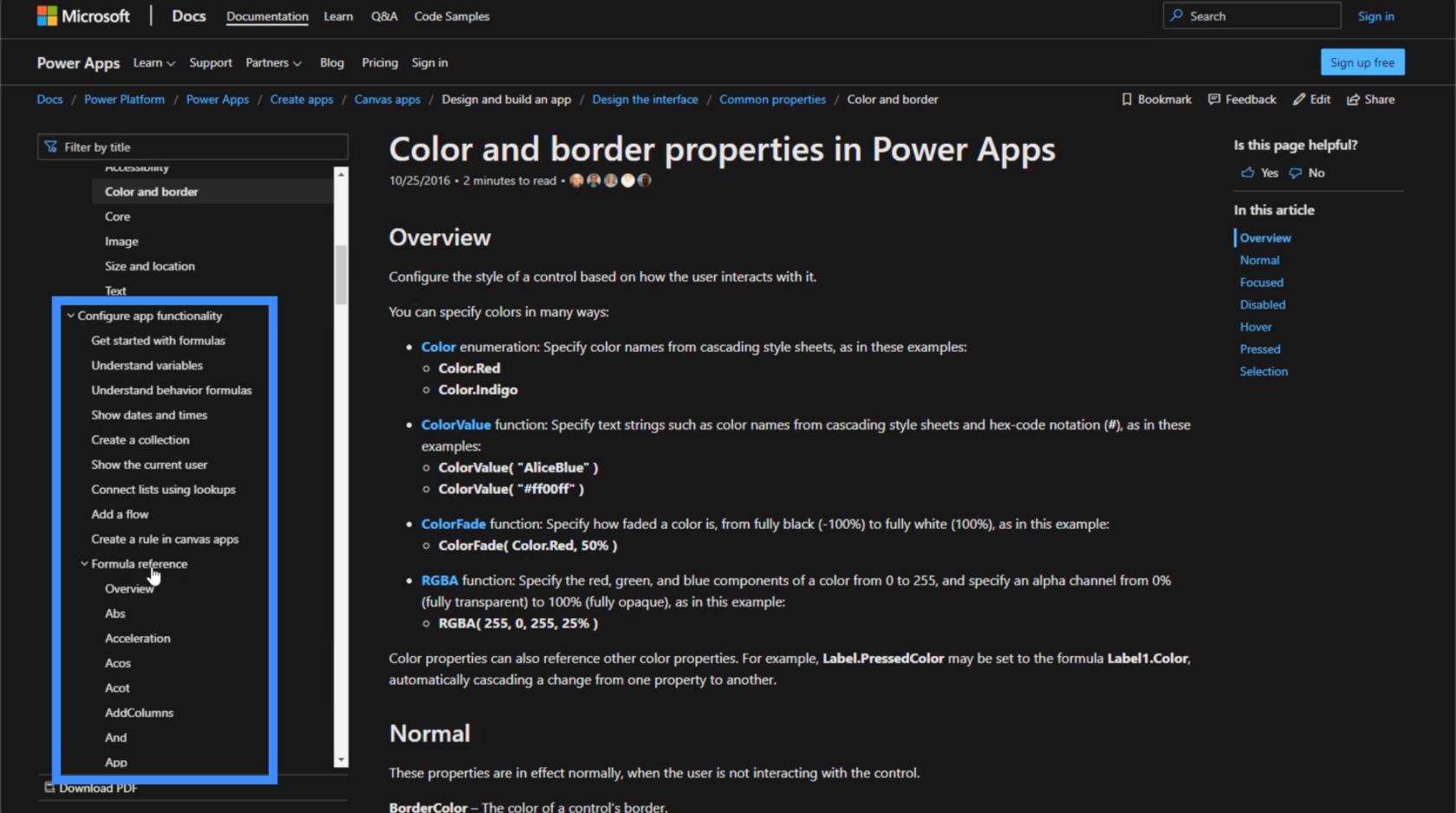This screenshot has height=813, width=1456.
Task: Open Create a collection
Action: (x=140, y=440)
